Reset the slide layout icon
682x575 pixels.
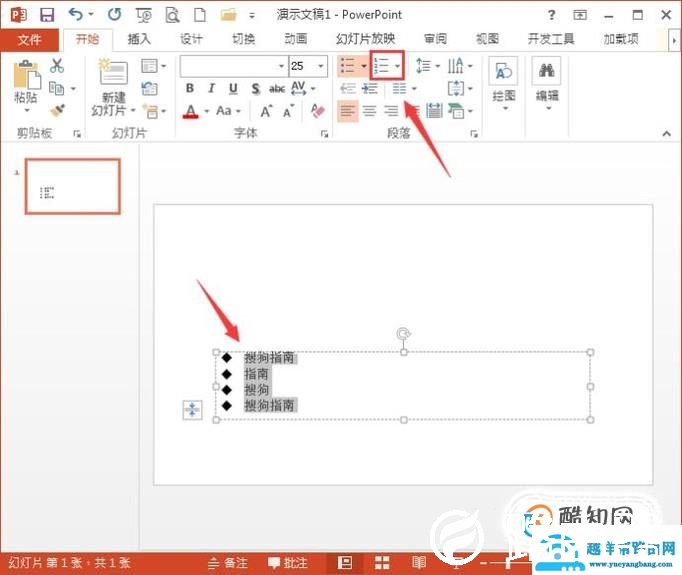[150, 88]
